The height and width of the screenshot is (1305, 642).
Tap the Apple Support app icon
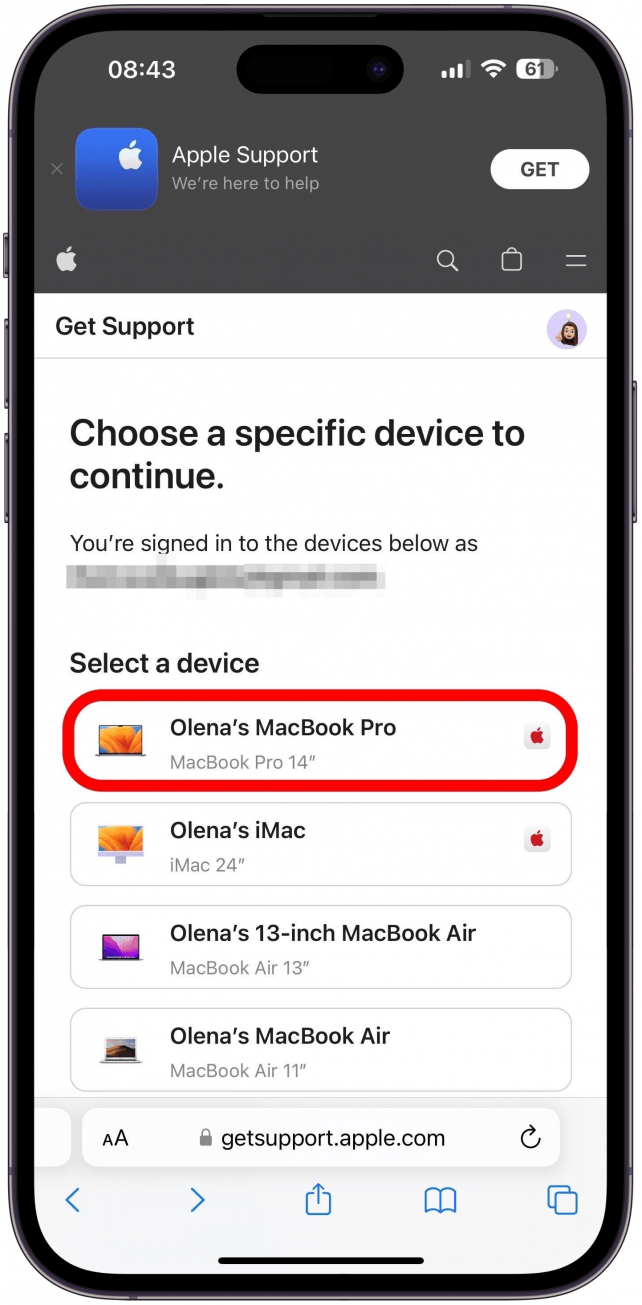pyautogui.click(x=116, y=169)
